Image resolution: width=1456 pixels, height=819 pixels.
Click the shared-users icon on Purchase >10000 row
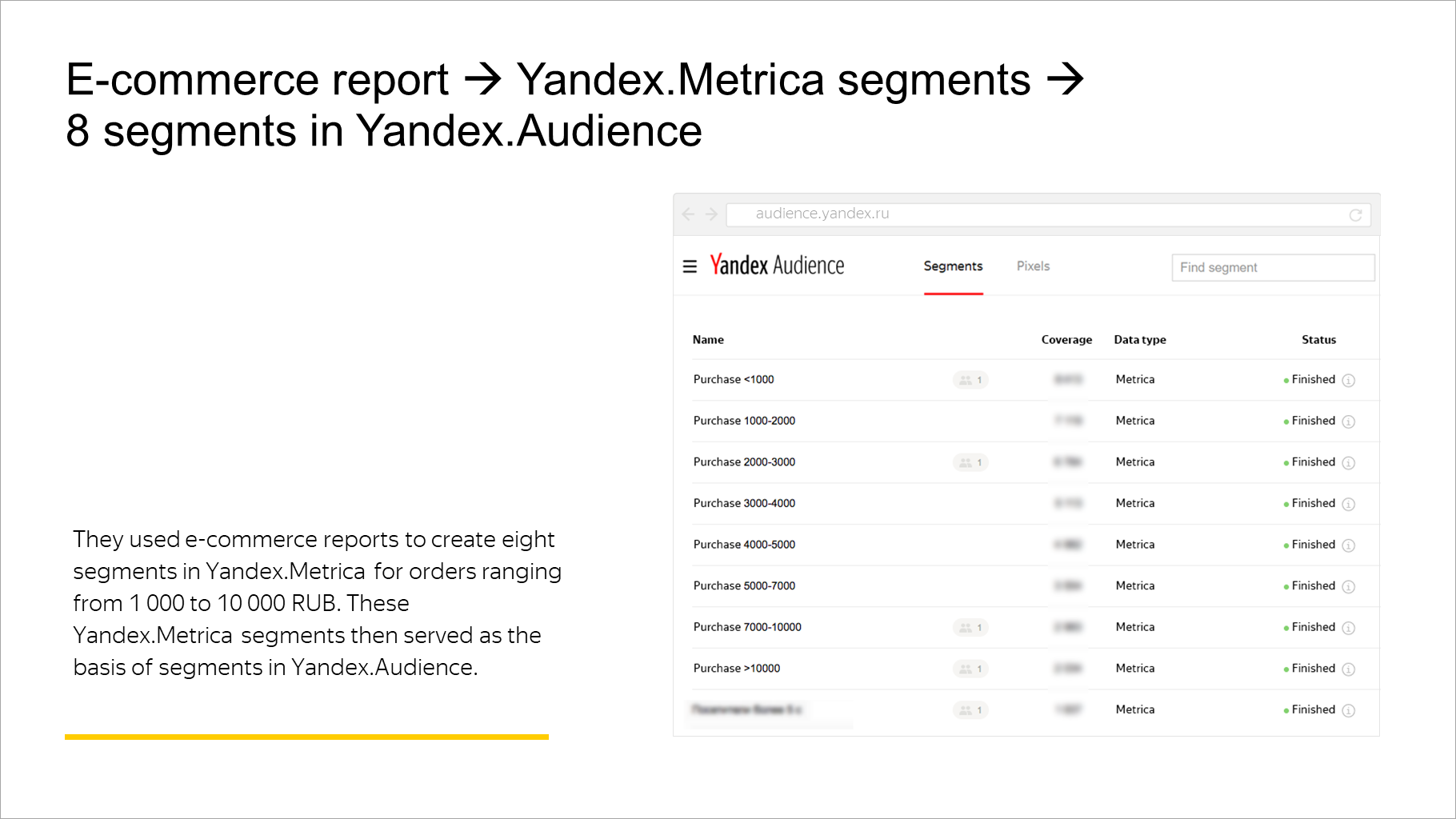(x=970, y=669)
